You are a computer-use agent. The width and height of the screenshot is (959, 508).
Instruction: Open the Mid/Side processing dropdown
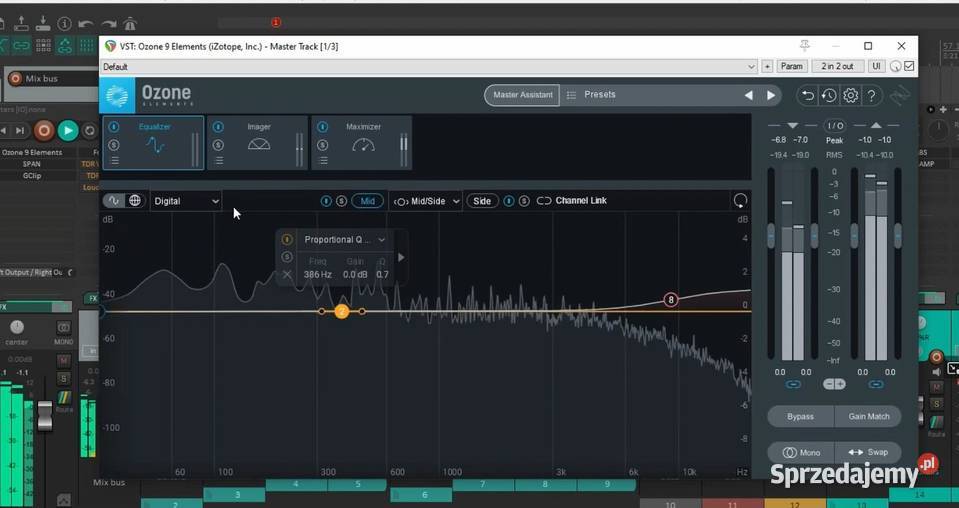click(x=426, y=201)
